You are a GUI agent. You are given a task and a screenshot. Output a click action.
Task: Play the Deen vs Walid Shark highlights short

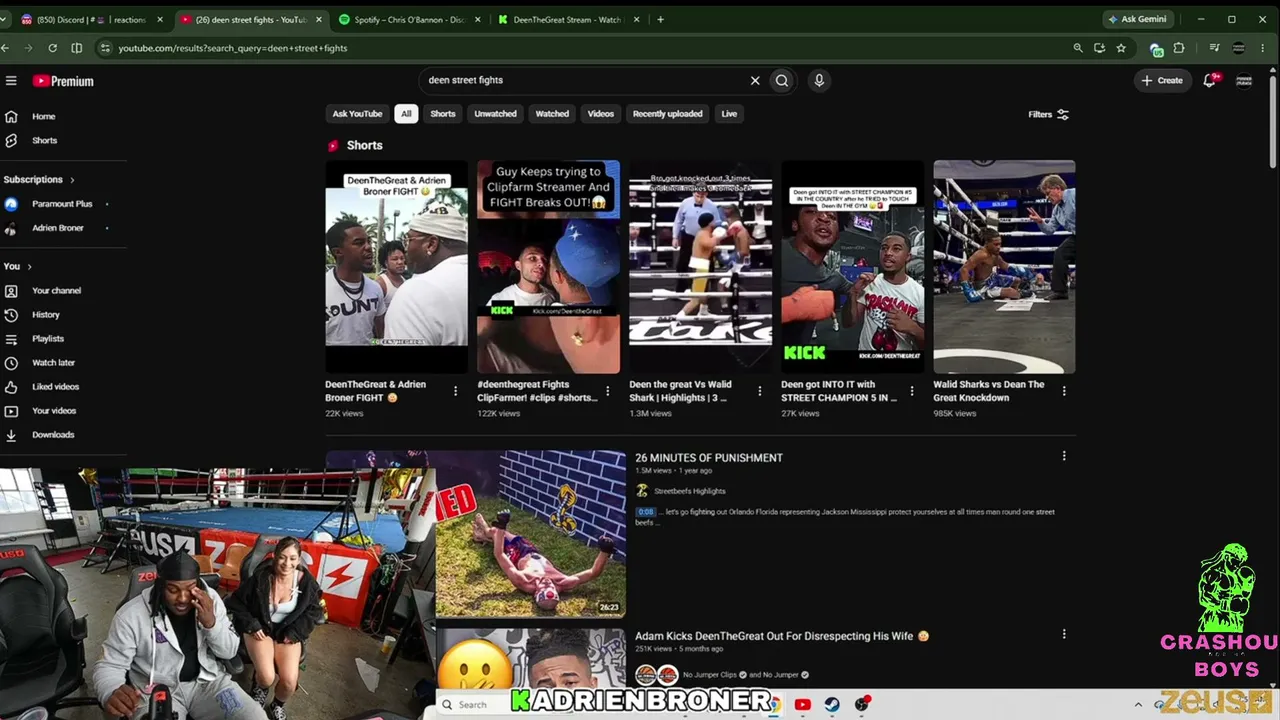[700, 267]
